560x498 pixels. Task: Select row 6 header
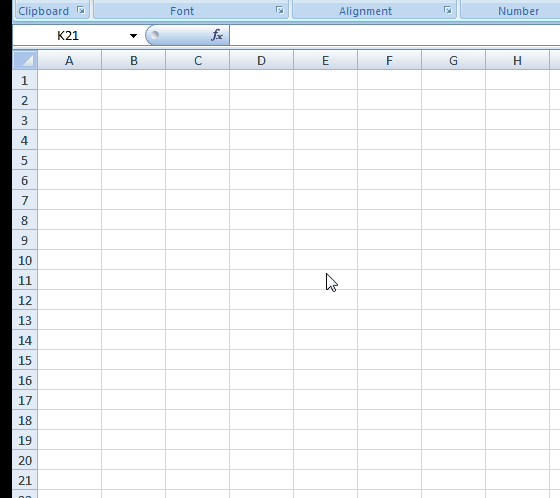tap(25, 180)
